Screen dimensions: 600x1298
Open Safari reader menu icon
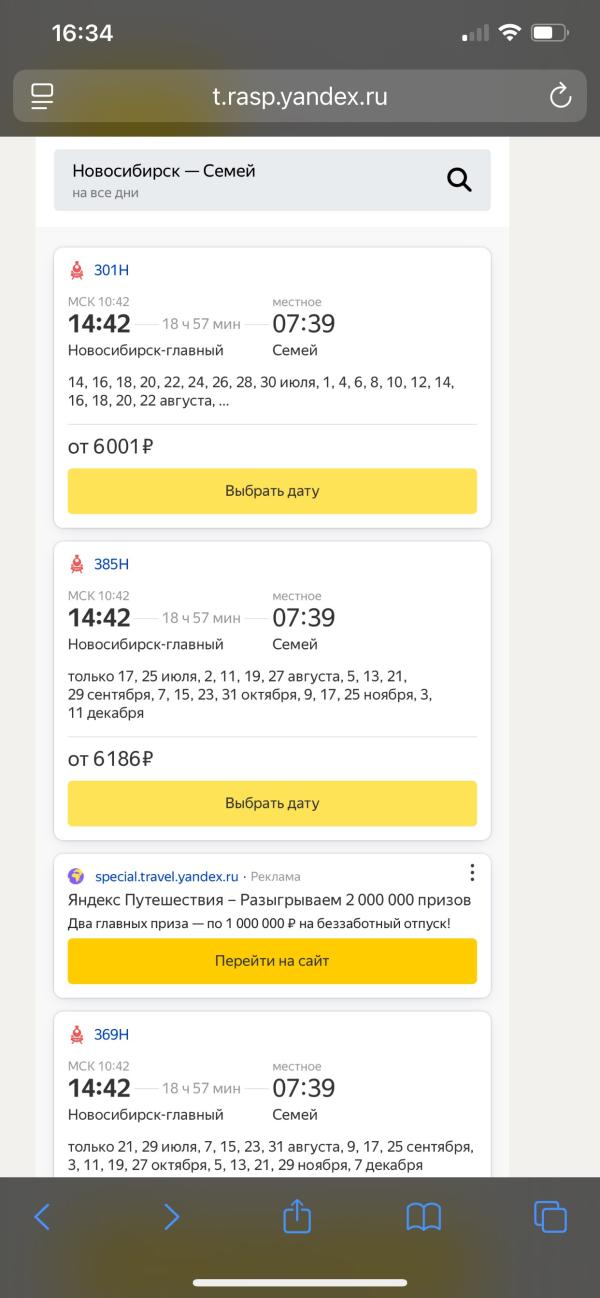tap(42, 96)
